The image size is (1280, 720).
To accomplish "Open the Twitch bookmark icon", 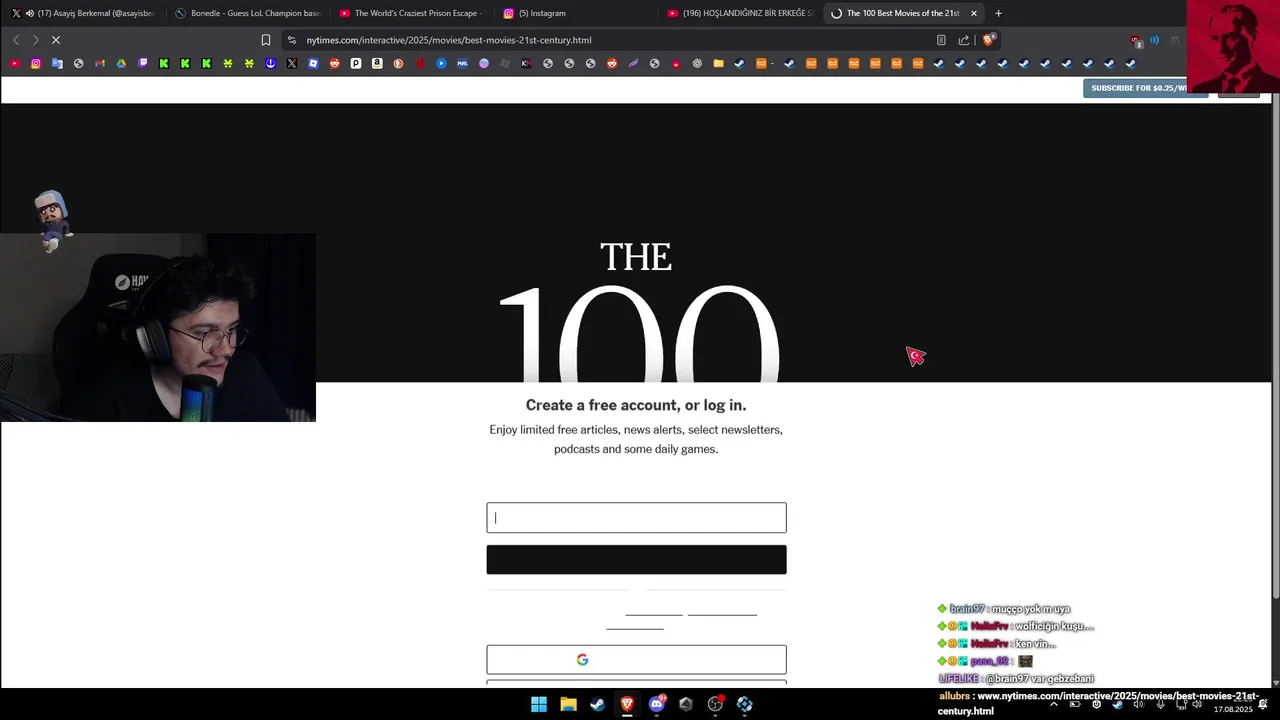I will 143,63.
